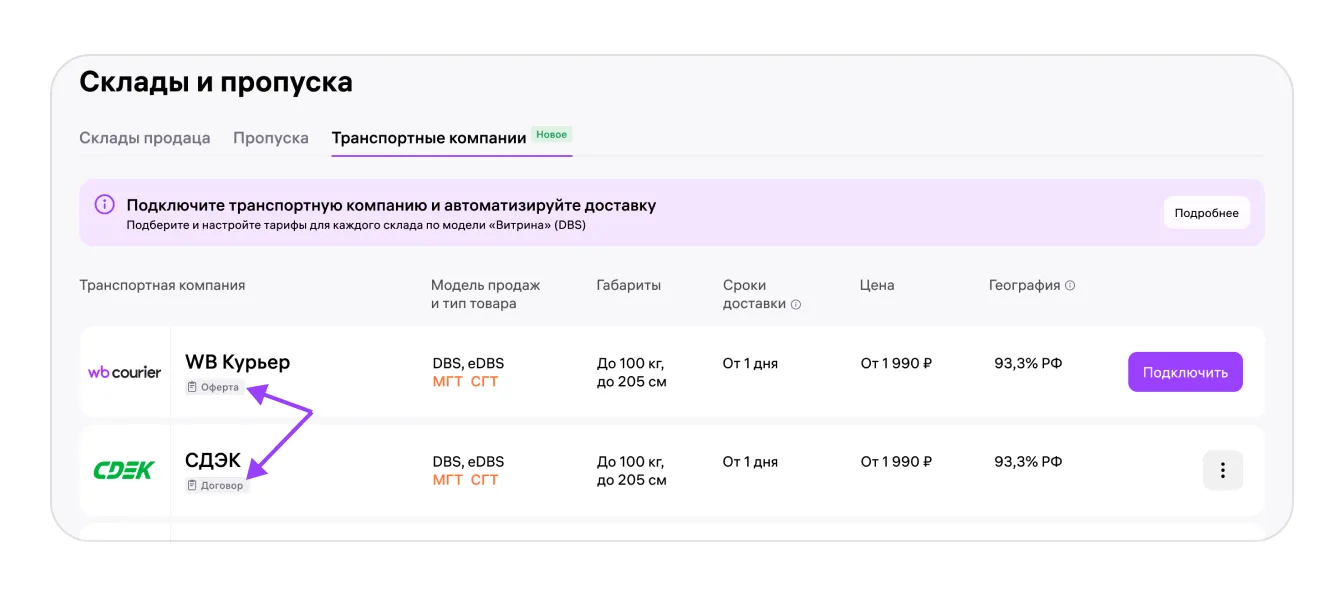1344x596 pixels.
Task: Open the Склады продаца tab
Action: click(145, 138)
